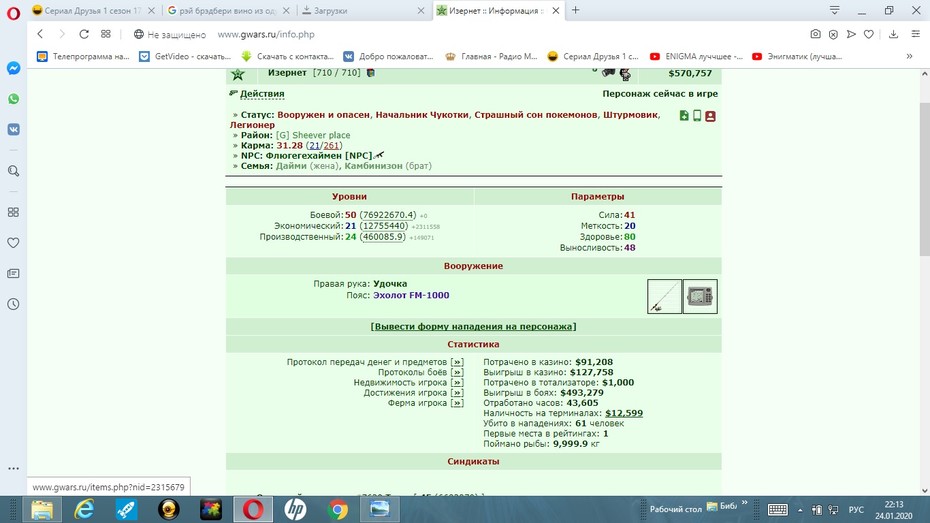Open browser downloads icon
Viewport: 930px width, 523px height.
coord(893,34)
